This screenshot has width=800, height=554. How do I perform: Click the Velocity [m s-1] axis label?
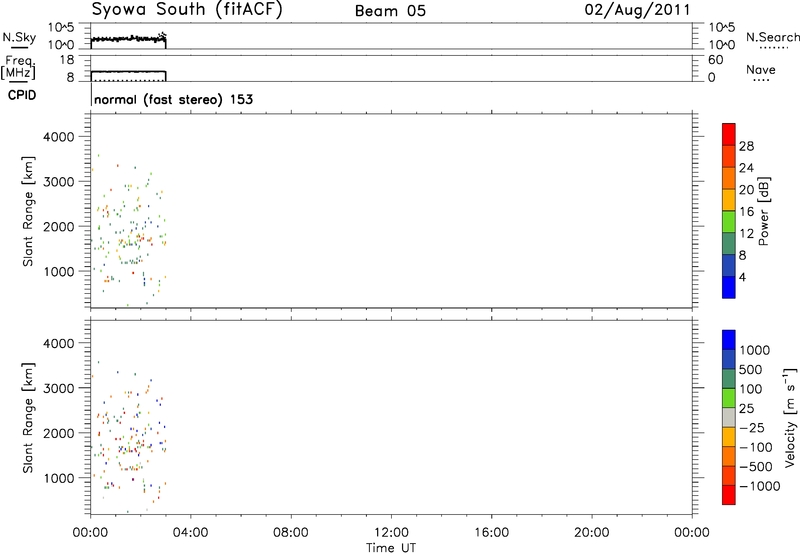click(x=789, y=417)
